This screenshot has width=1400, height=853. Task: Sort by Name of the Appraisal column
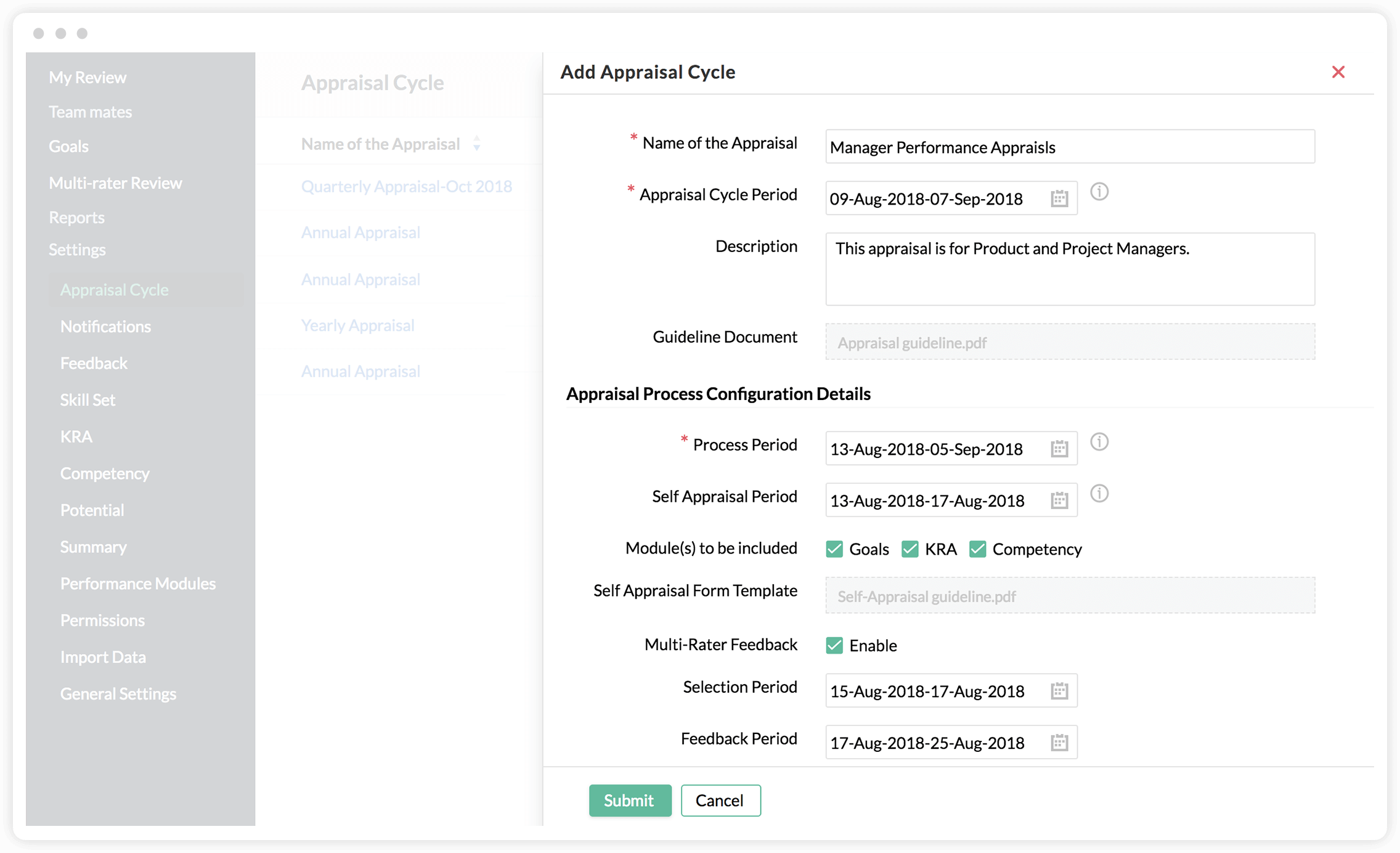click(x=476, y=144)
